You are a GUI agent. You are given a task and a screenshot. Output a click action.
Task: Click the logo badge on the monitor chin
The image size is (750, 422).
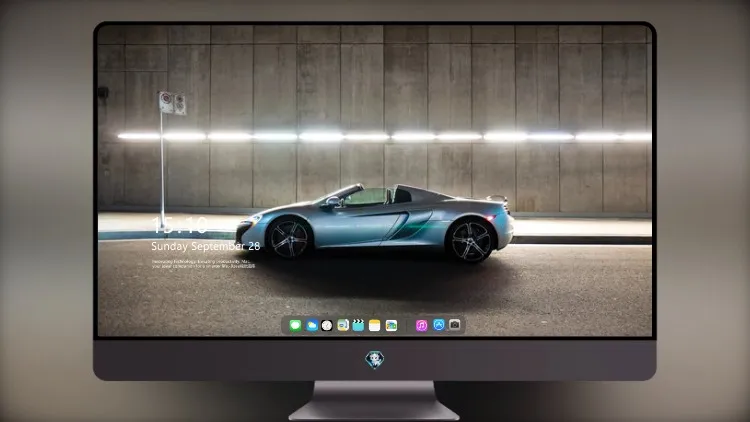pyautogui.click(x=375, y=360)
